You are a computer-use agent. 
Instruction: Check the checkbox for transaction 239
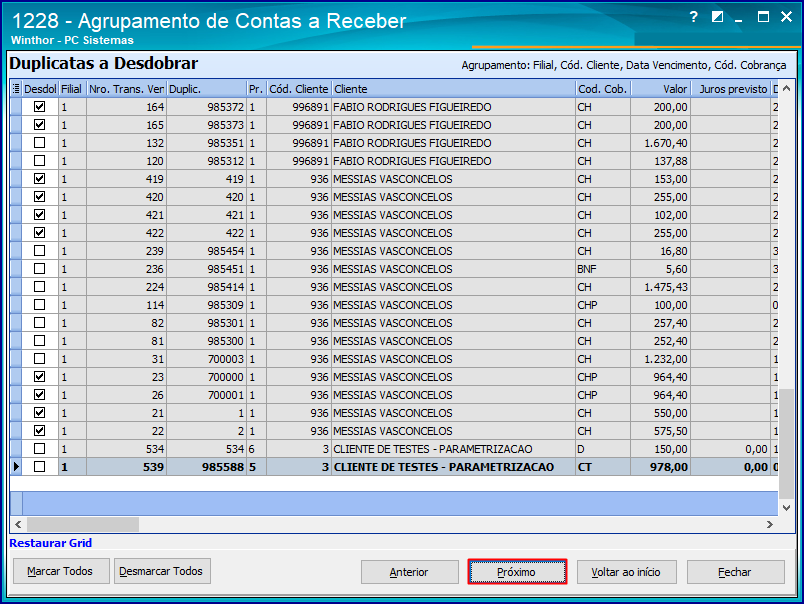[39, 251]
